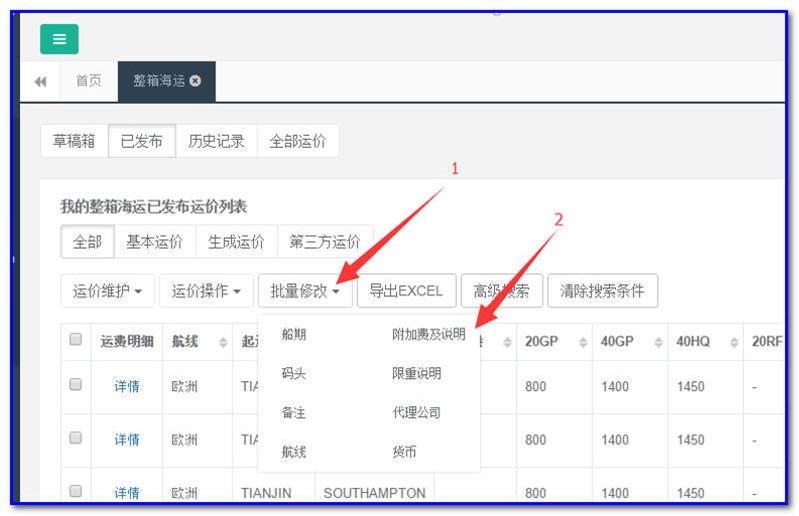Click the double-left arrow tab scroller

click(x=40, y=82)
